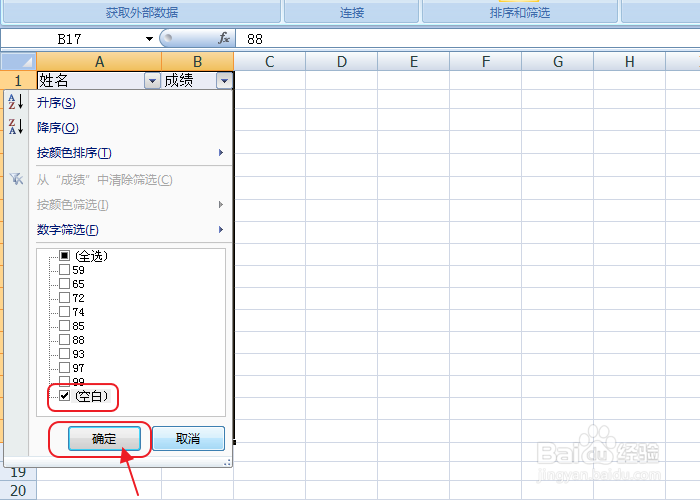
Task: Select column F header
Action: pos(486,62)
